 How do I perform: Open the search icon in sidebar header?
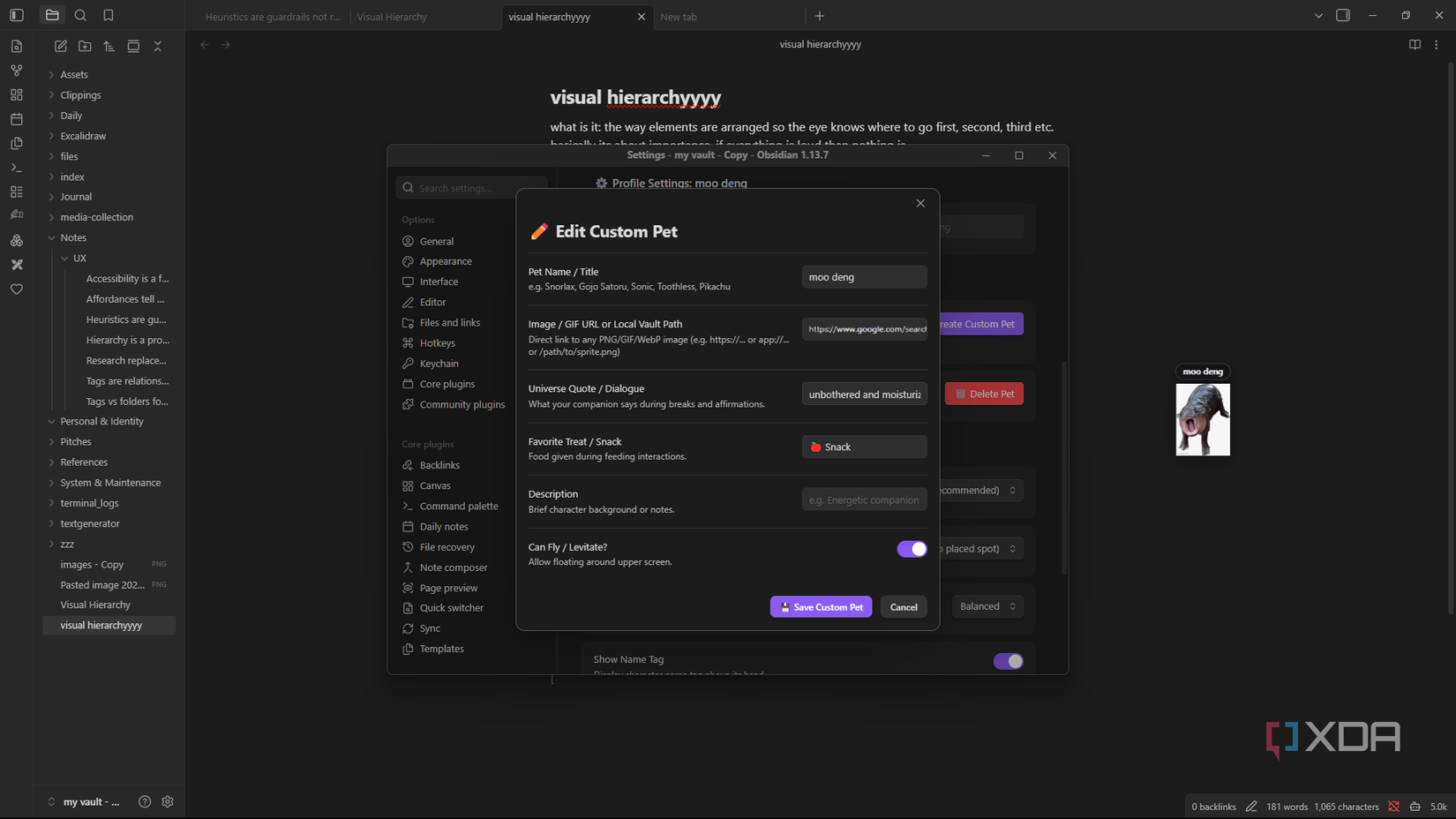click(x=80, y=15)
